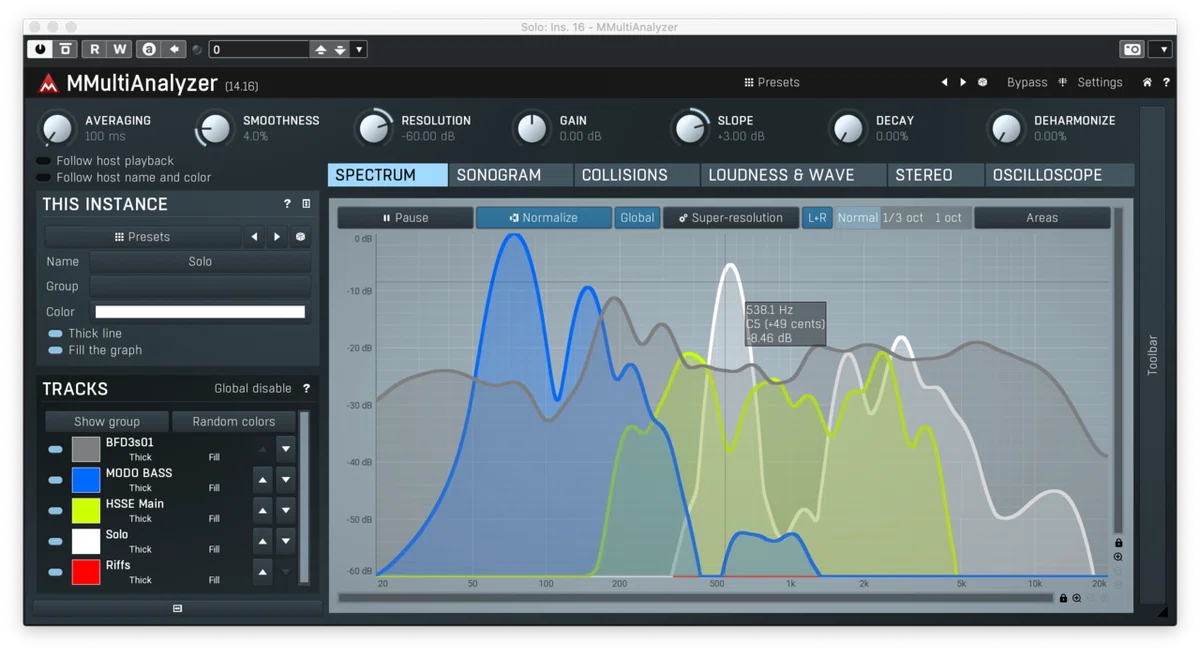Adjust the Averaging knob
The width and height of the screenshot is (1200, 653).
[57, 129]
